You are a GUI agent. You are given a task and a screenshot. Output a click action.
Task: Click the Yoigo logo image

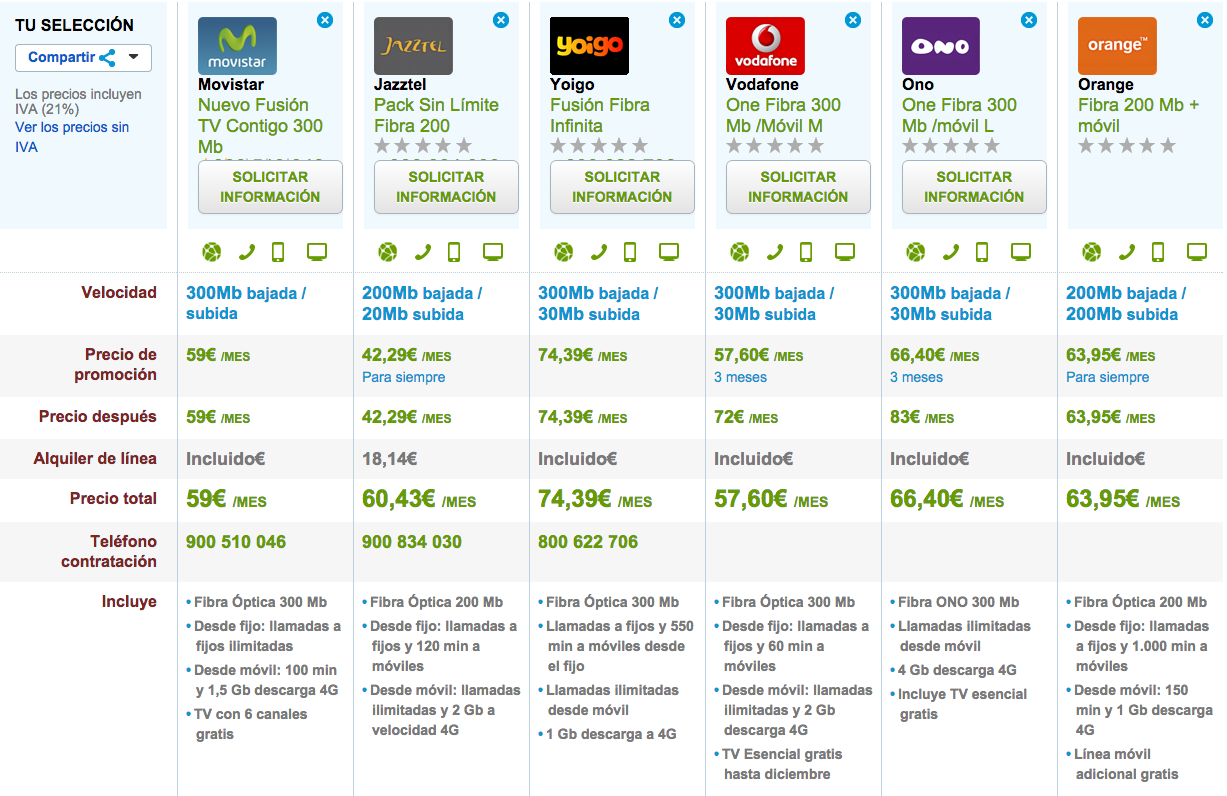coord(589,46)
